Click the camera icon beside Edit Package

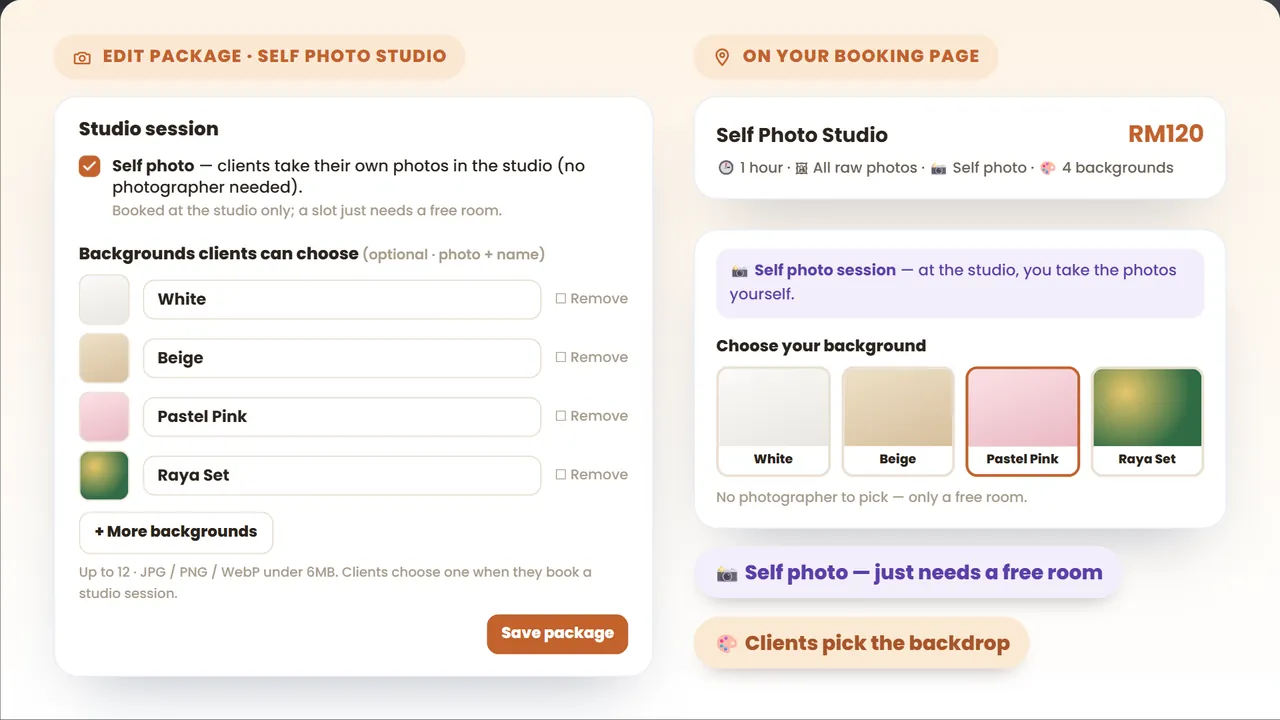pyautogui.click(x=82, y=58)
